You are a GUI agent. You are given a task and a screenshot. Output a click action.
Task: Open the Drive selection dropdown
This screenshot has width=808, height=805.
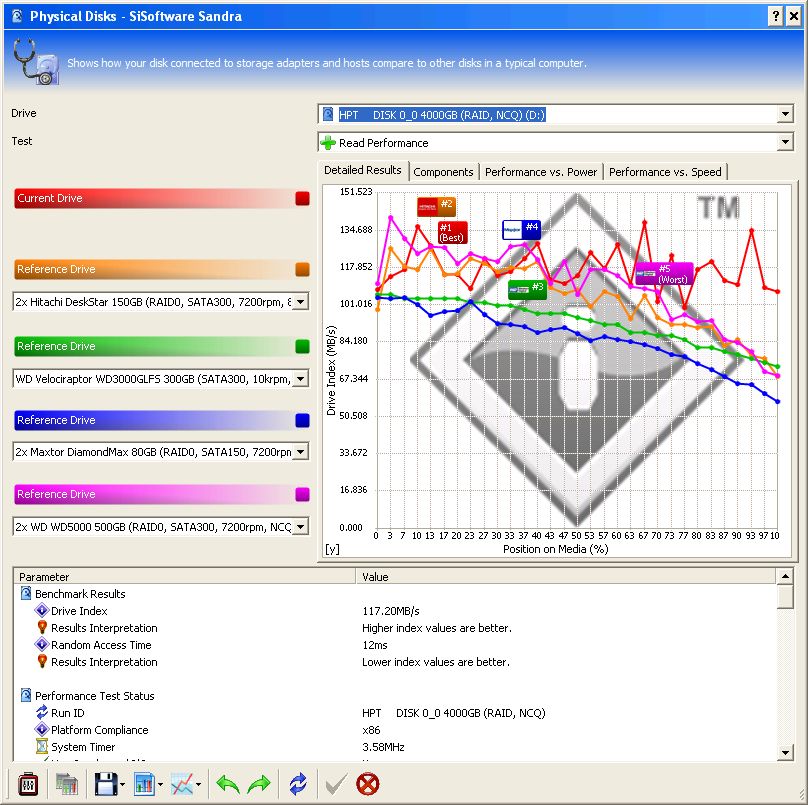785,114
